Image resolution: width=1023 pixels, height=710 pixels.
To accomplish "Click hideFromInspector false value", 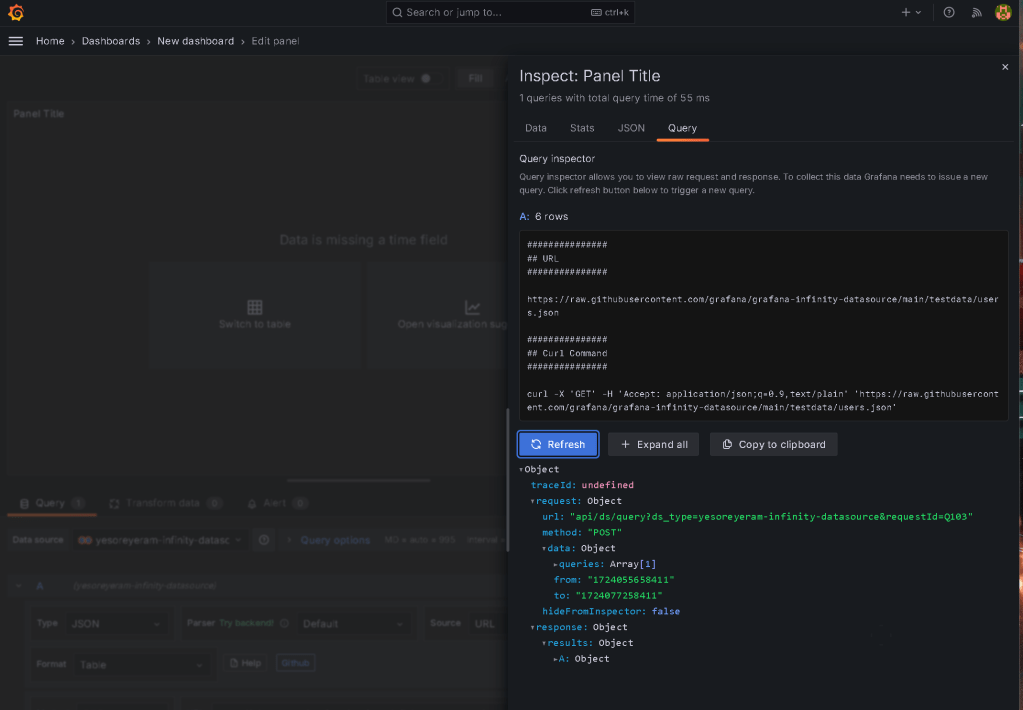I will [665, 611].
